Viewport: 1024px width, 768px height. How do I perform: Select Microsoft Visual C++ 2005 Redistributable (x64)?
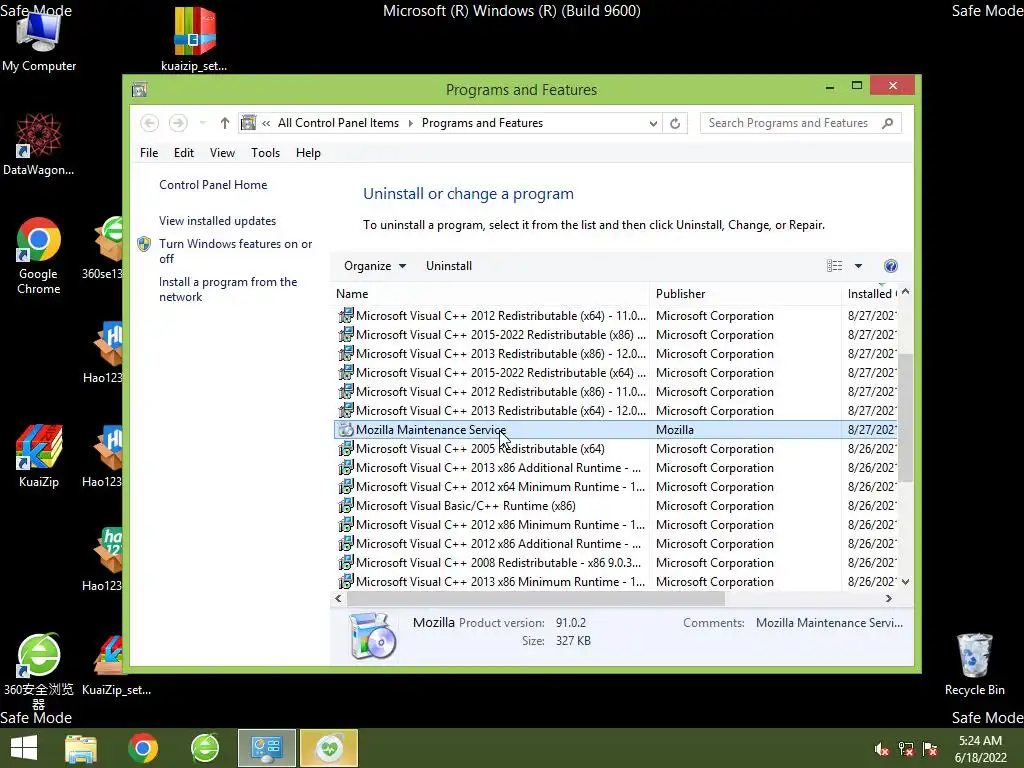(x=616, y=449)
